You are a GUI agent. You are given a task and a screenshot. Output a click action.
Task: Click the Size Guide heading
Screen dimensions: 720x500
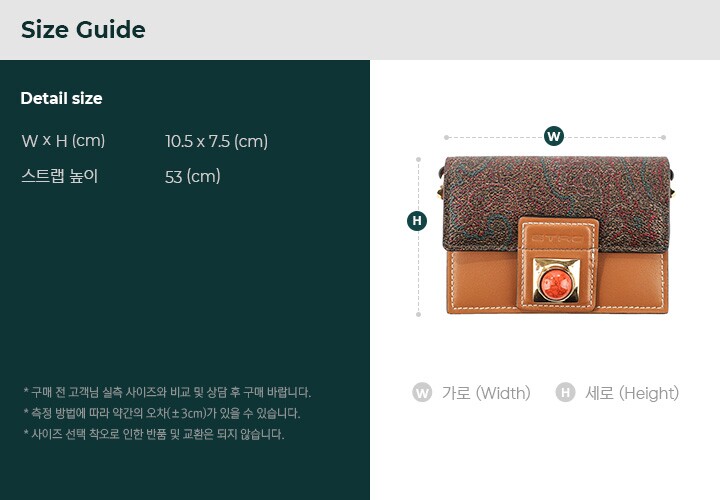pos(83,30)
